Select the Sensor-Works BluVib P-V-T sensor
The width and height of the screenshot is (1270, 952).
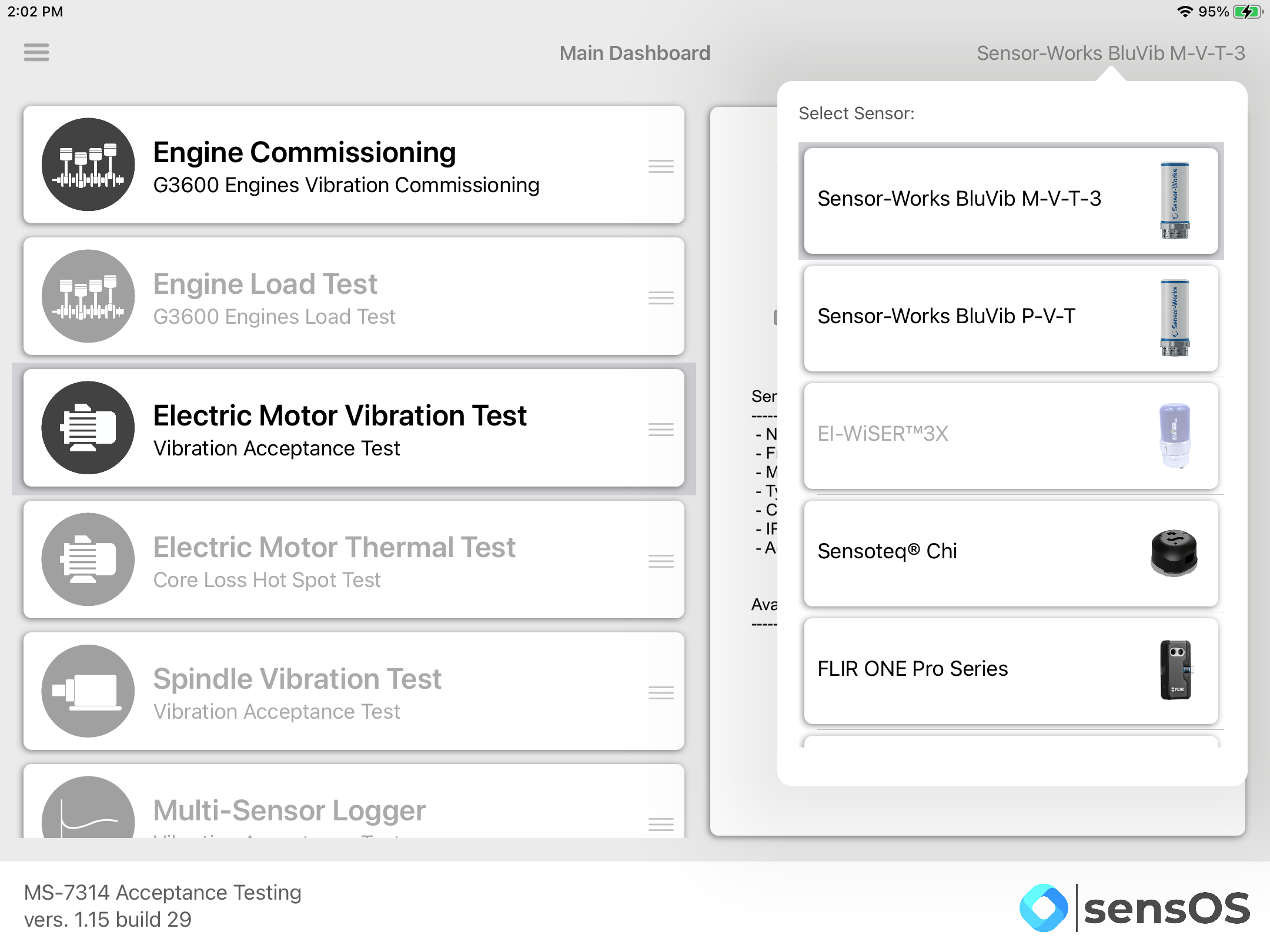tap(1011, 319)
